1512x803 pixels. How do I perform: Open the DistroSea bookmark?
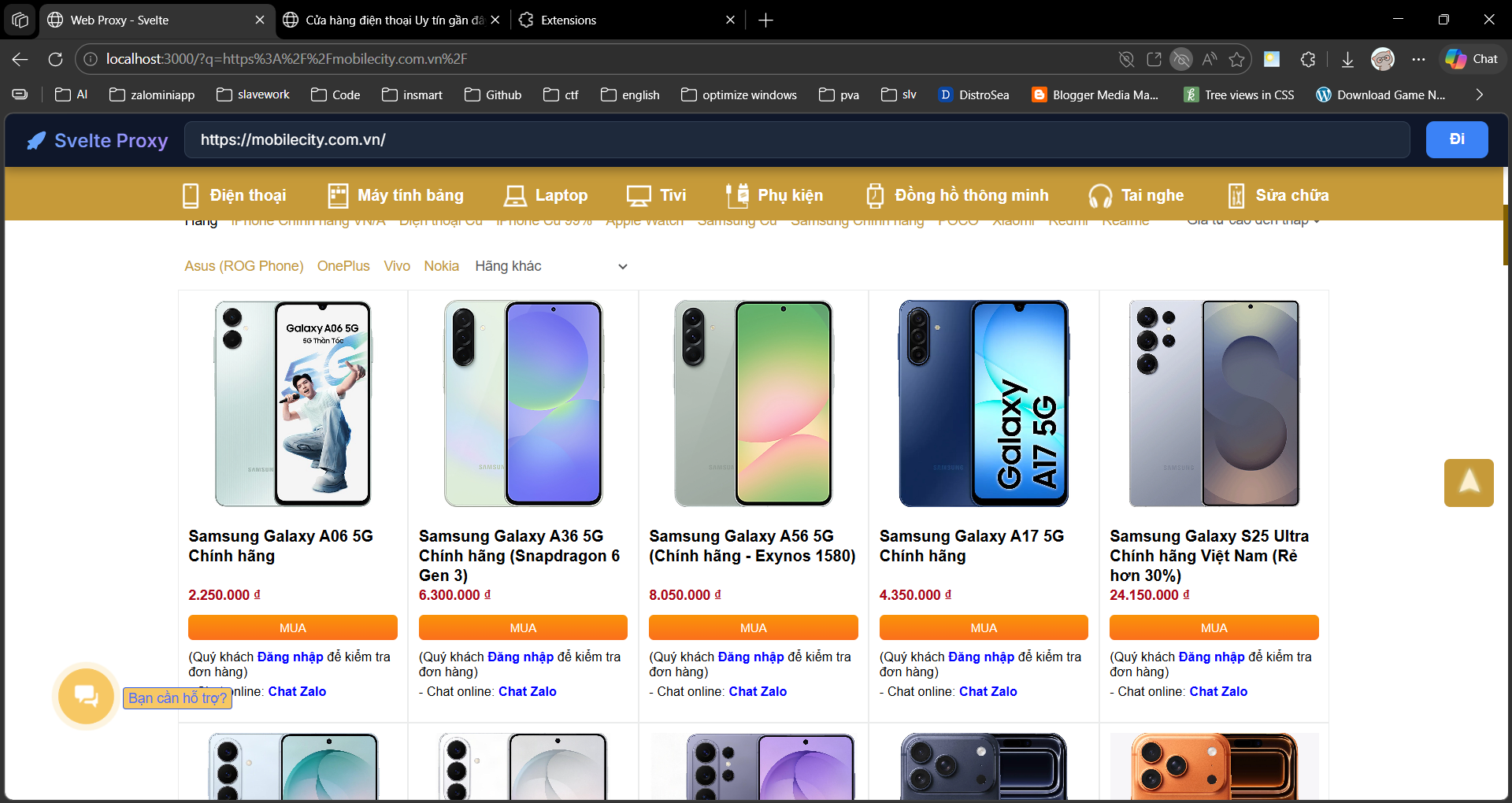pos(973,94)
